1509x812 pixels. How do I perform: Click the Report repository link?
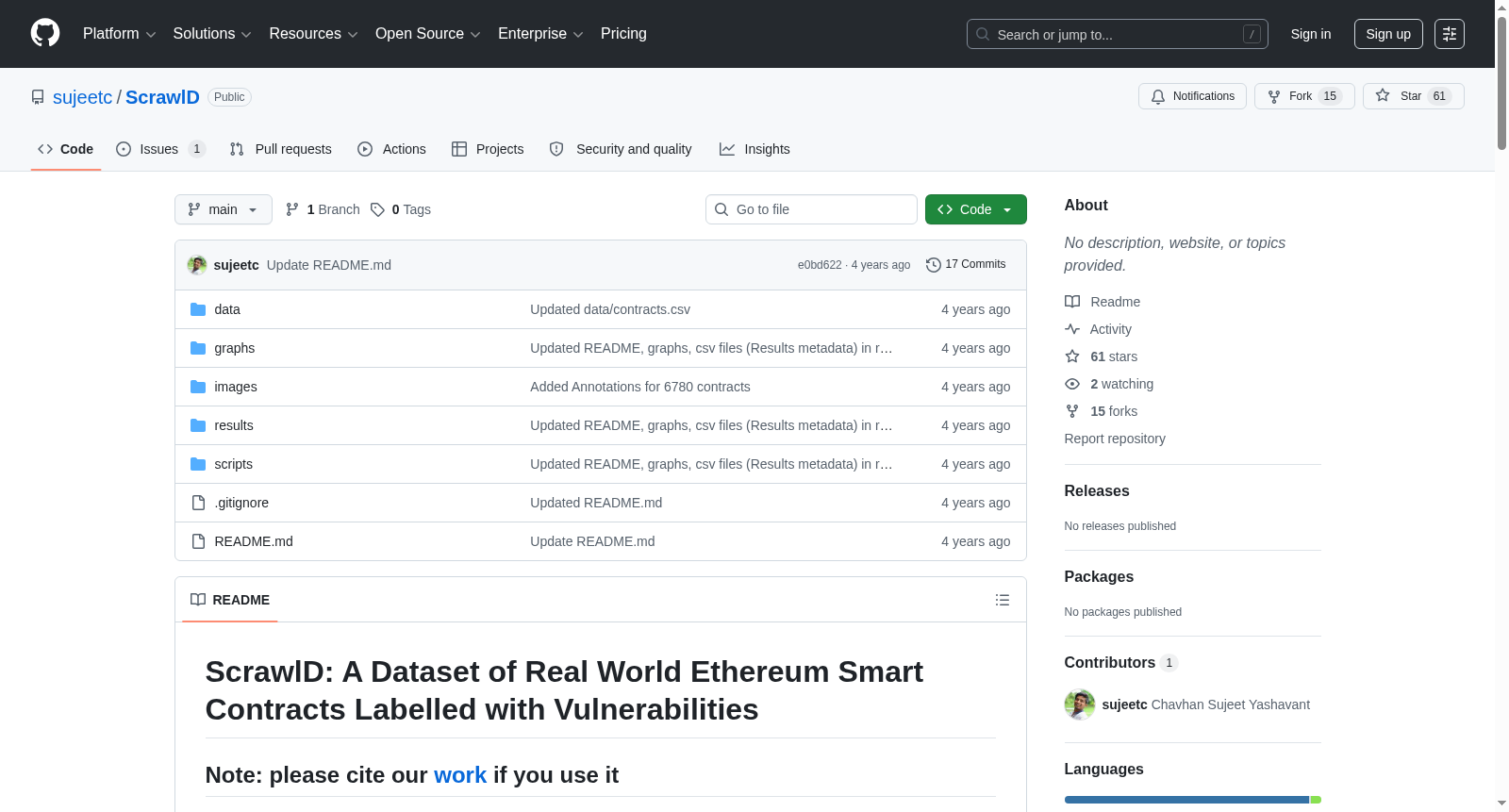1115,439
